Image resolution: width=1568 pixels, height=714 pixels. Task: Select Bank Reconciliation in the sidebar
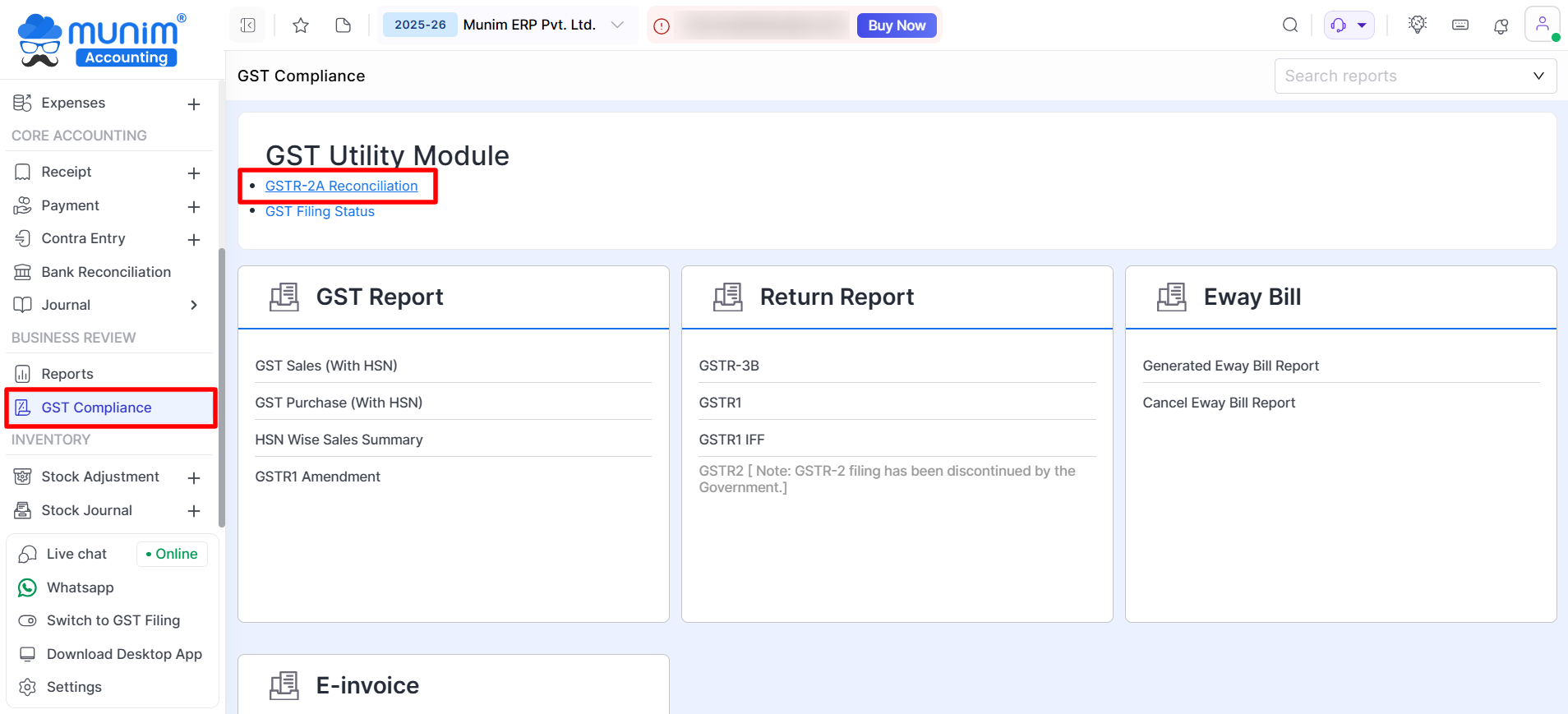[106, 272]
